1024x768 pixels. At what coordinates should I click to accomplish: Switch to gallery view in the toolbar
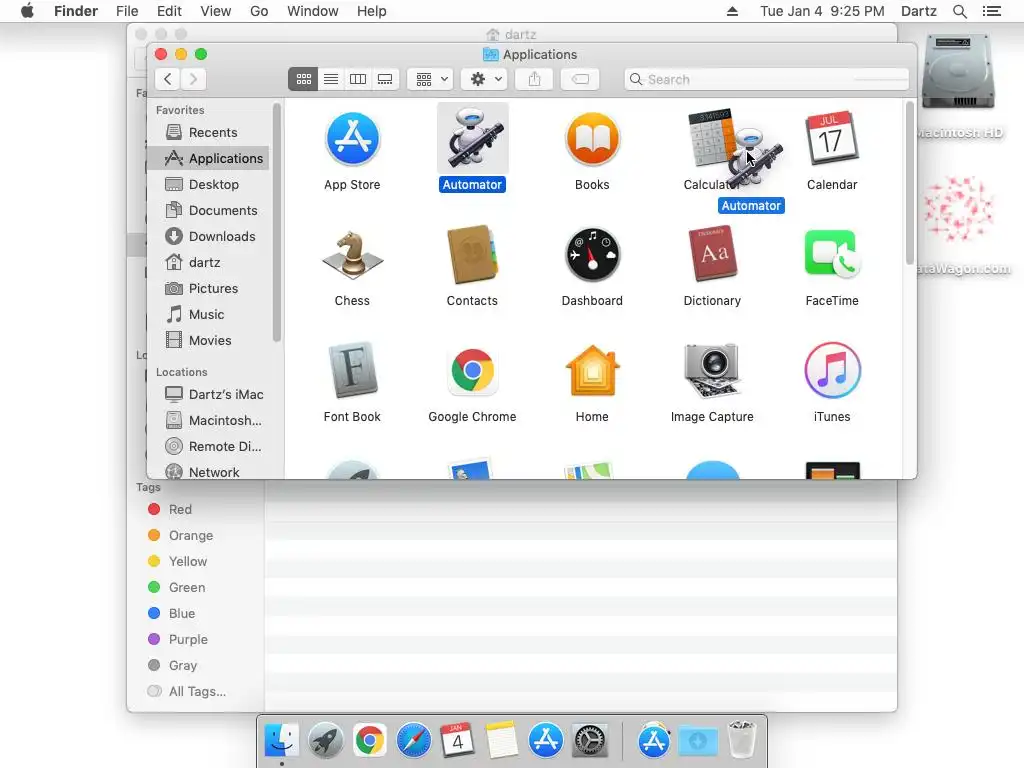coord(385,79)
